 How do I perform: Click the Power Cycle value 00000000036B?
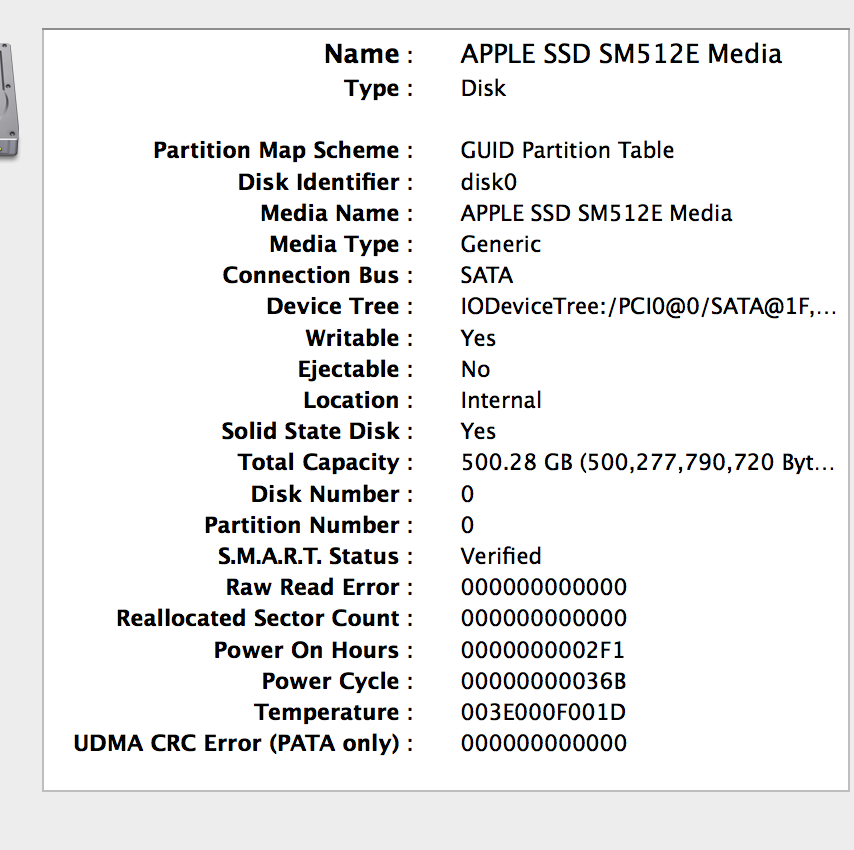pyautogui.click(x=543, y=681)
